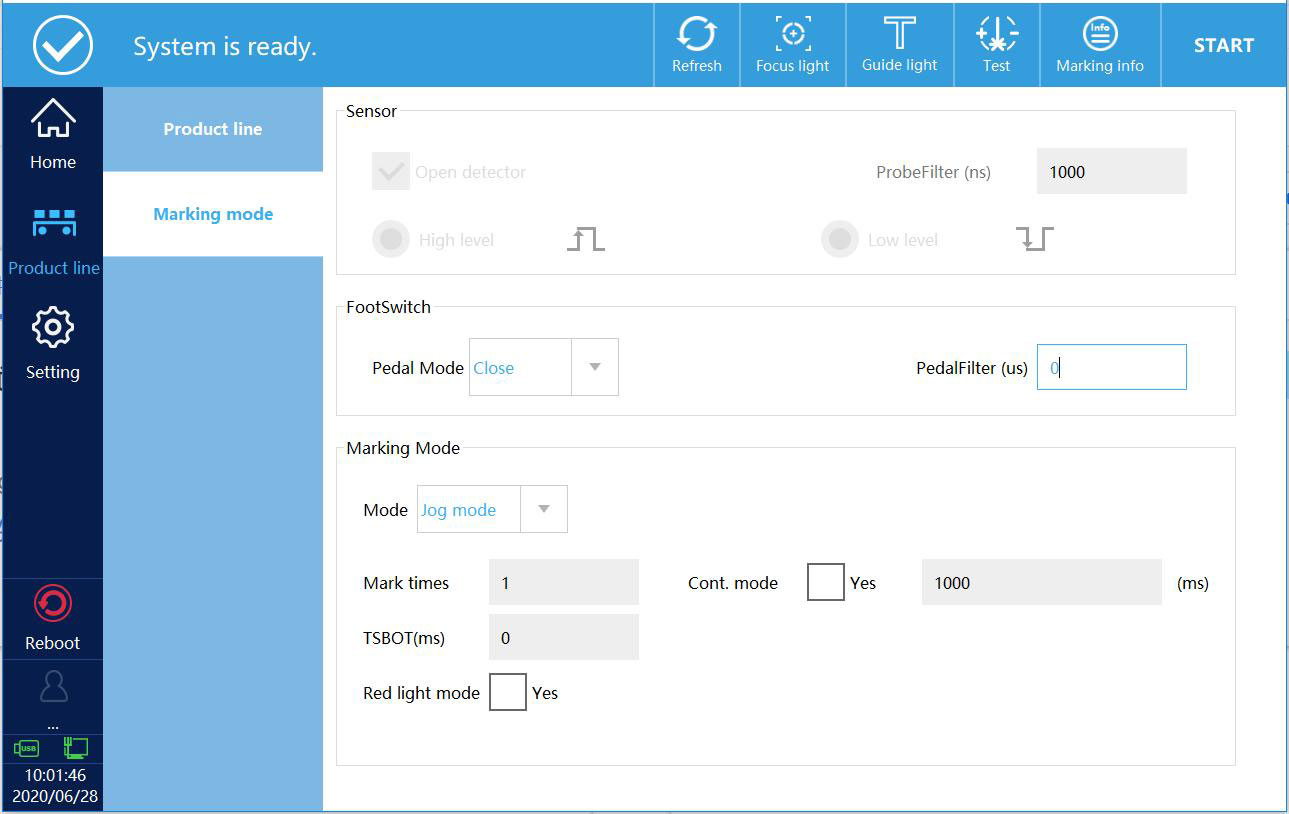
Task: Open Product line sidebar section
Action: (53, 241)
